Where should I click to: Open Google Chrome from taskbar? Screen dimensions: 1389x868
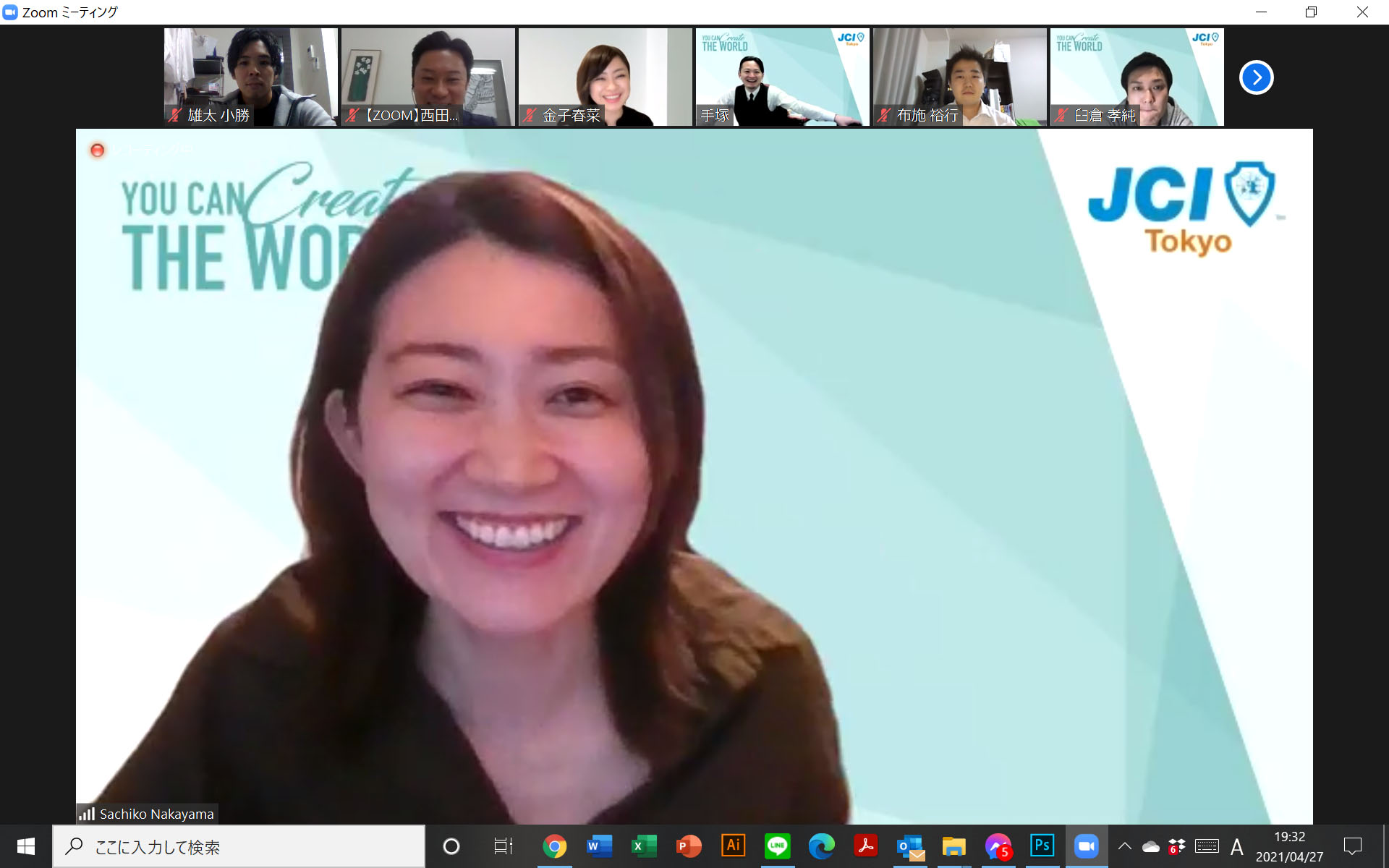555,846
